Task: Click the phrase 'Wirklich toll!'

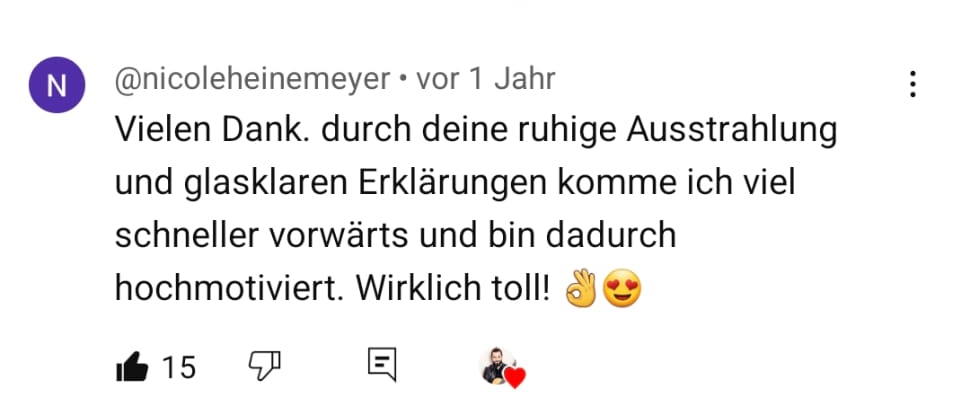Action: [453, 289]
